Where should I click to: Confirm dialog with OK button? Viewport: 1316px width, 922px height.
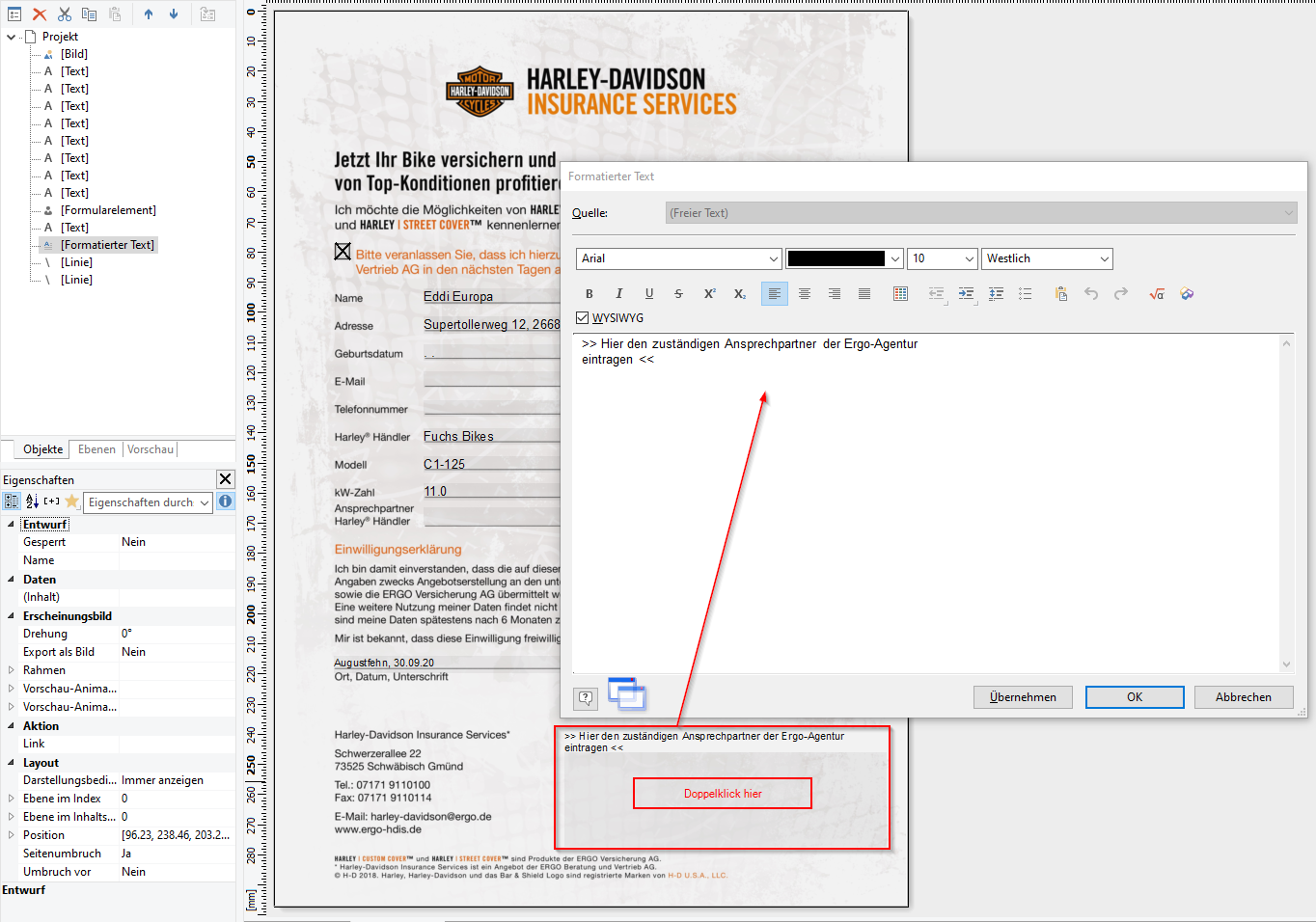[1135, 697]
